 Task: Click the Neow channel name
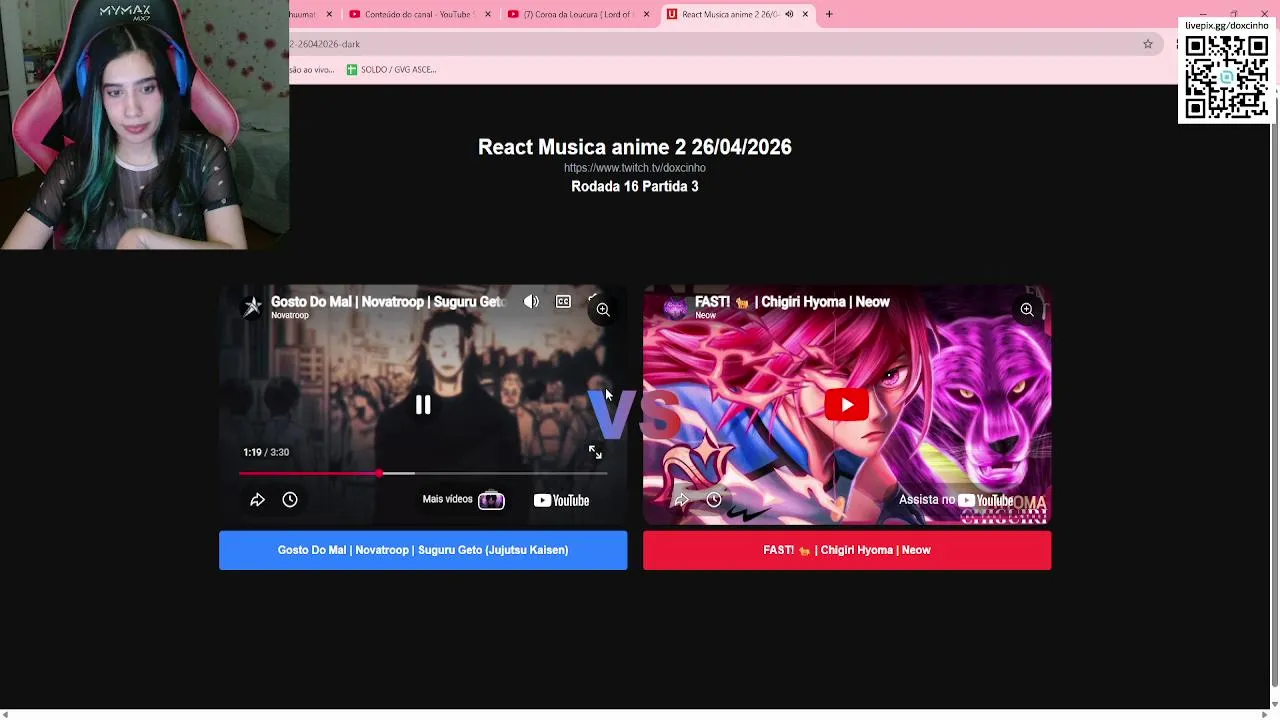coord(705,315)
